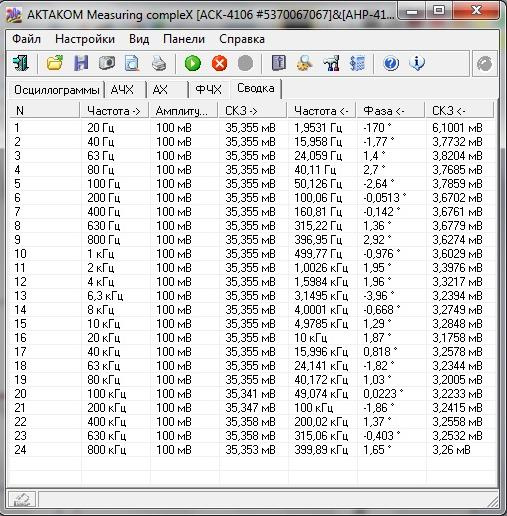This screenshot has height=516, width=507.
Task: Open the Файл menu
Action: tap(26, 39)
